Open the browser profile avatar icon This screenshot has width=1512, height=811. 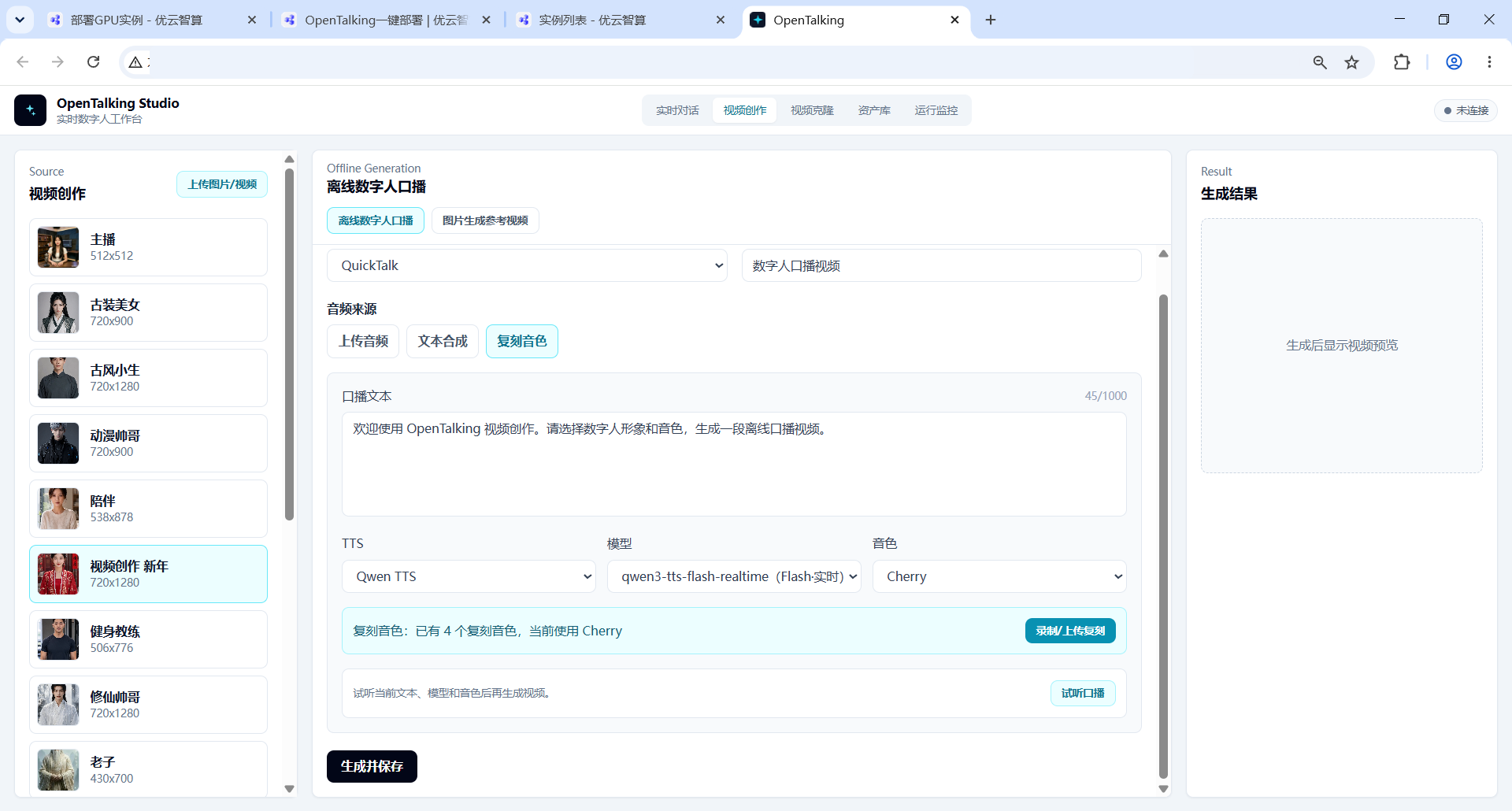[1454, 62]
